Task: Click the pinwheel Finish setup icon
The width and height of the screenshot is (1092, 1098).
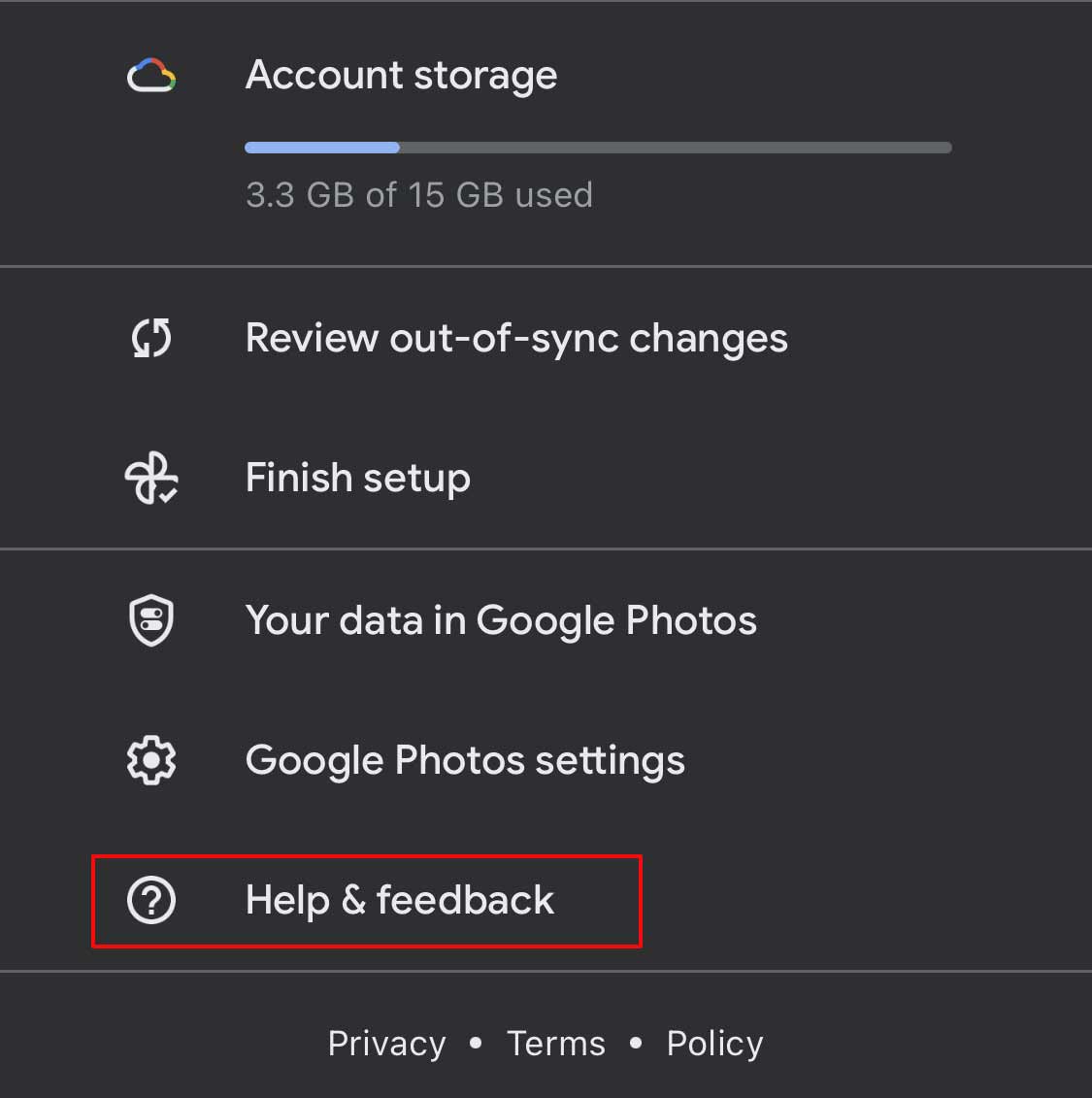Action: (151, 479)
